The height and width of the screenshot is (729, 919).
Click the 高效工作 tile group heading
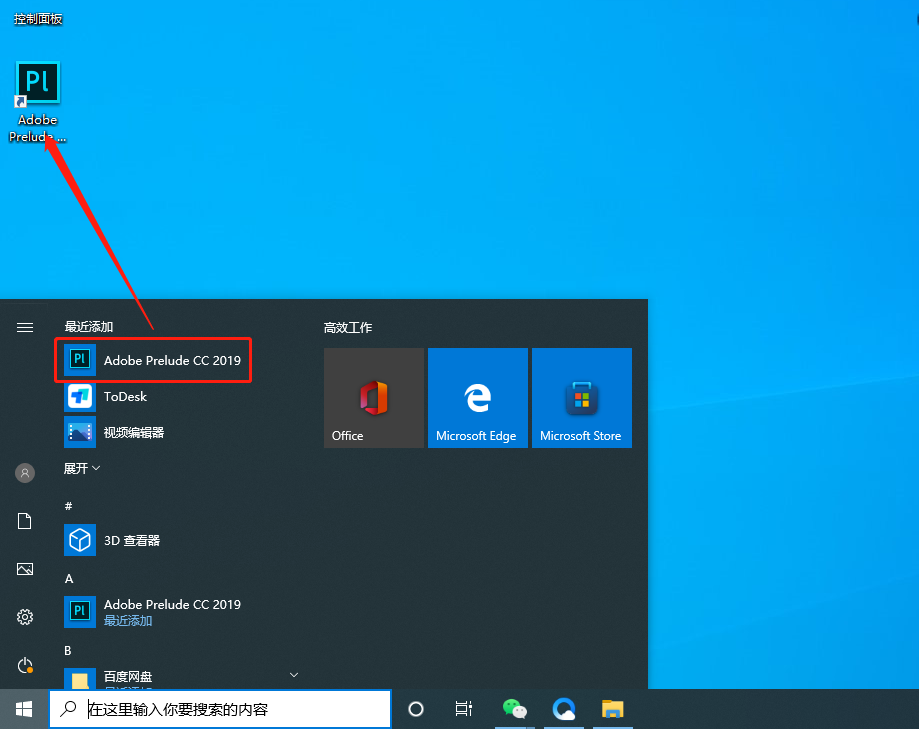(x=348, y=328)
